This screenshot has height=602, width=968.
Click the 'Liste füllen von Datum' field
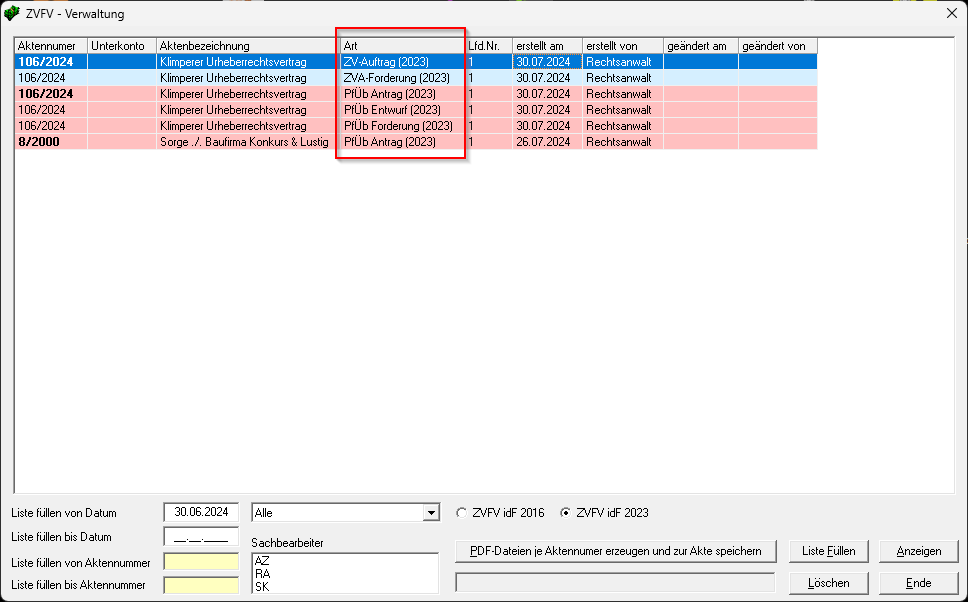tap(200, 512)
